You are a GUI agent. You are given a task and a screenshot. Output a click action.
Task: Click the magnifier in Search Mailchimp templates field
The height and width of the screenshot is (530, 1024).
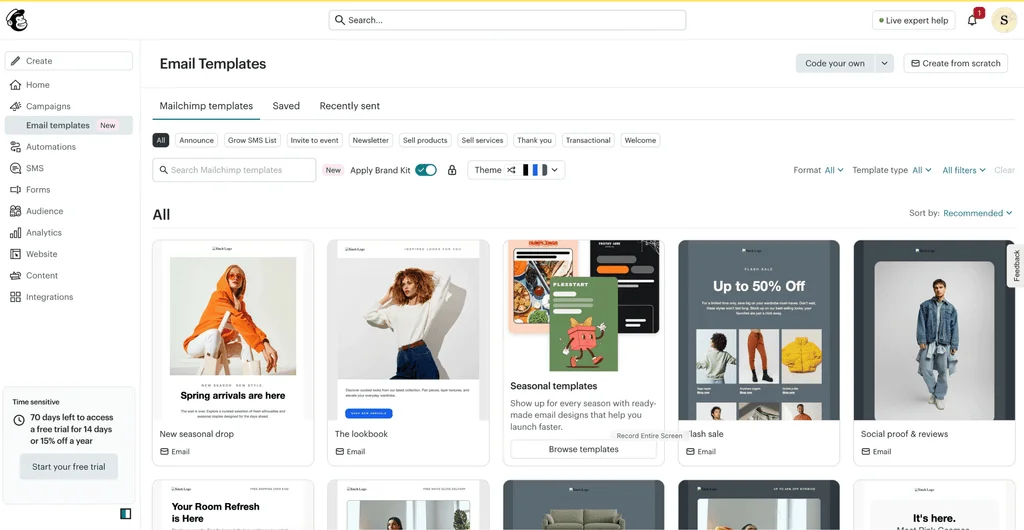(163, 170)
